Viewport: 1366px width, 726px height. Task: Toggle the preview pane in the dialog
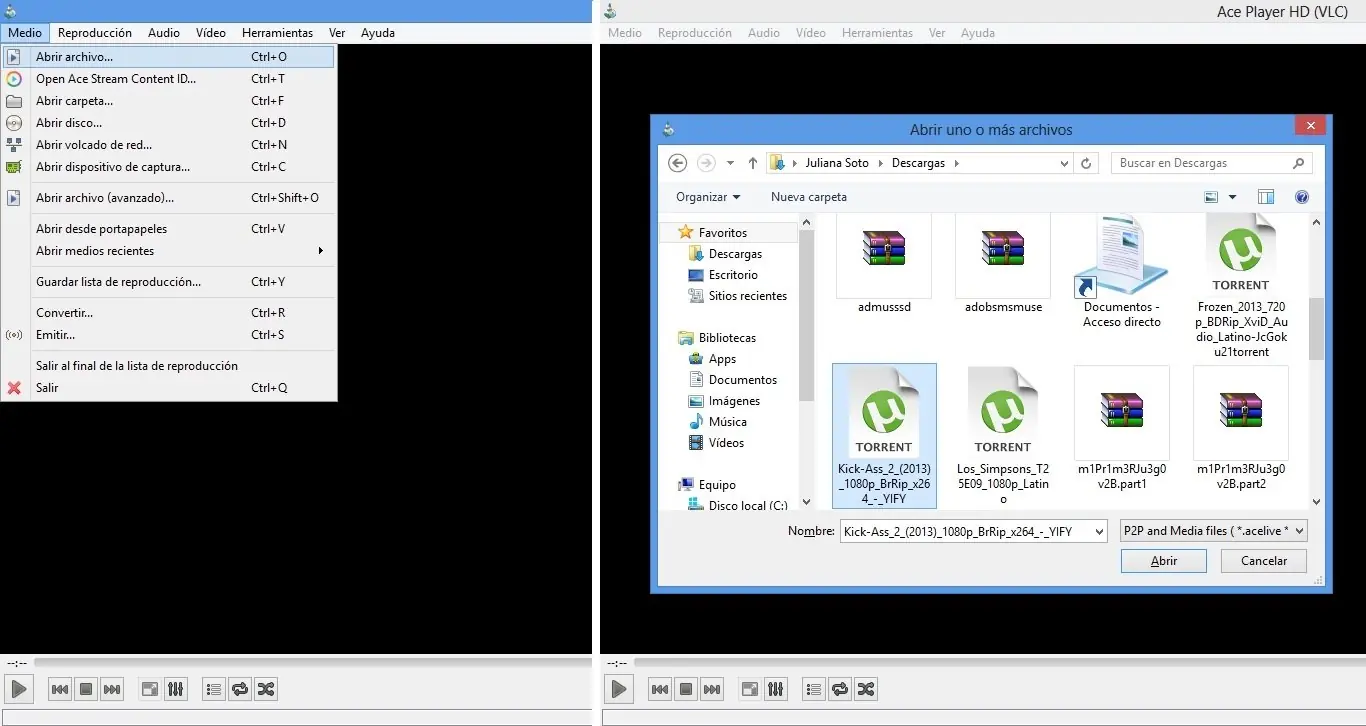click(x=1266, y=197)
